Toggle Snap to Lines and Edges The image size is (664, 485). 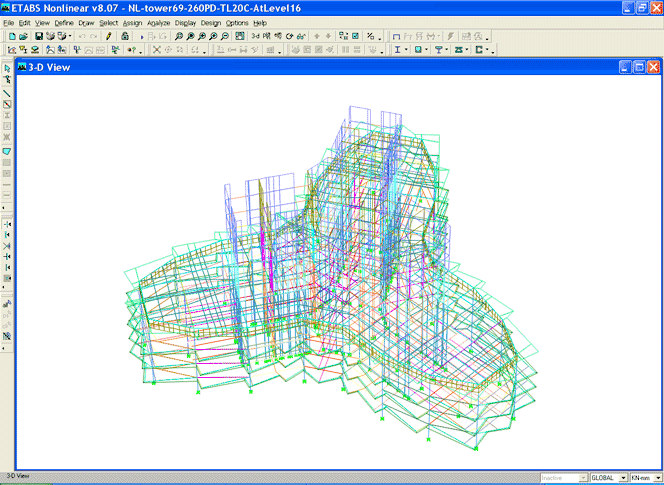pyautogui.click(x=7, y=268)
